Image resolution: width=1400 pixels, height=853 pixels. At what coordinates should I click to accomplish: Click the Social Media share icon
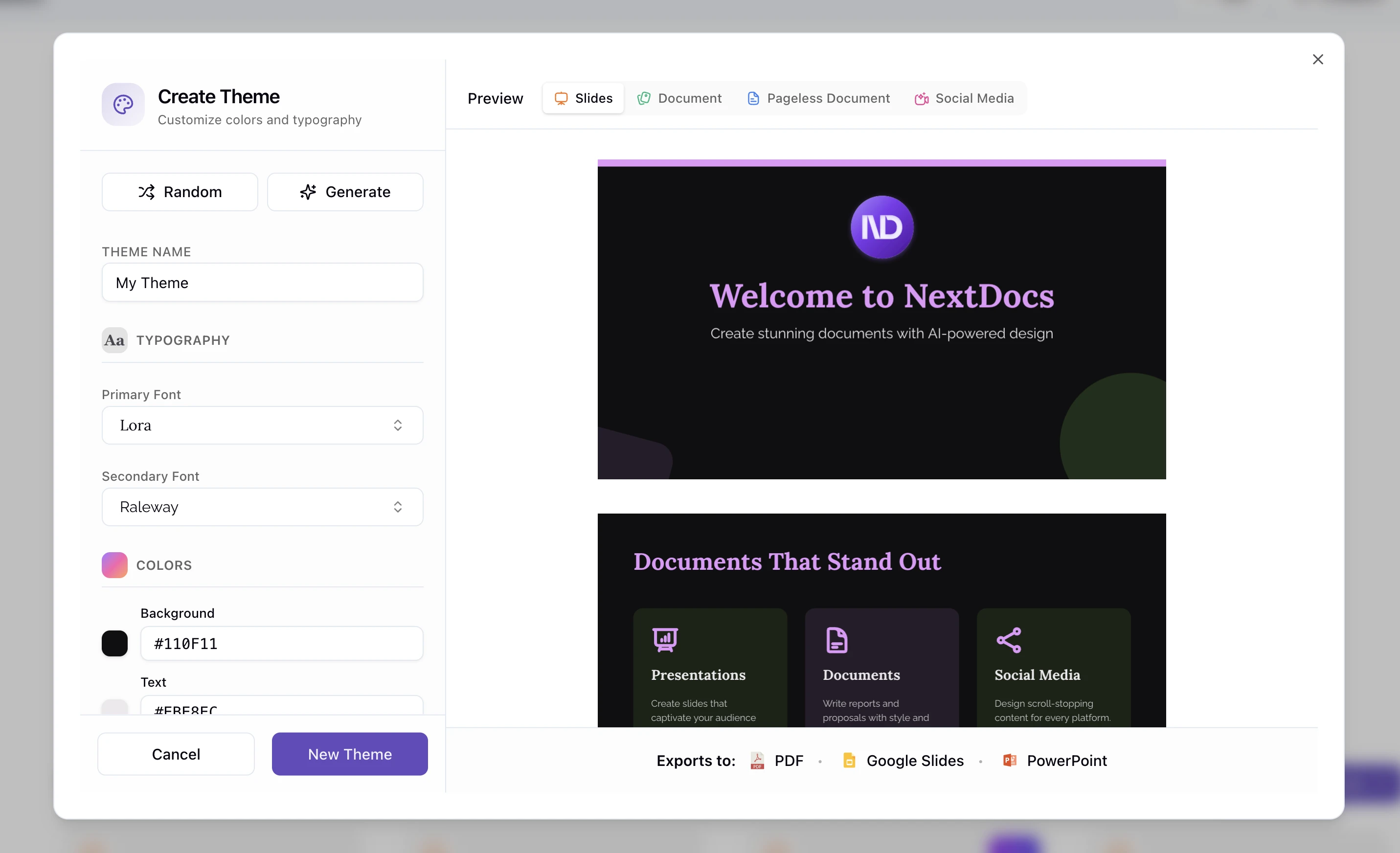[x=1009, y=640]
